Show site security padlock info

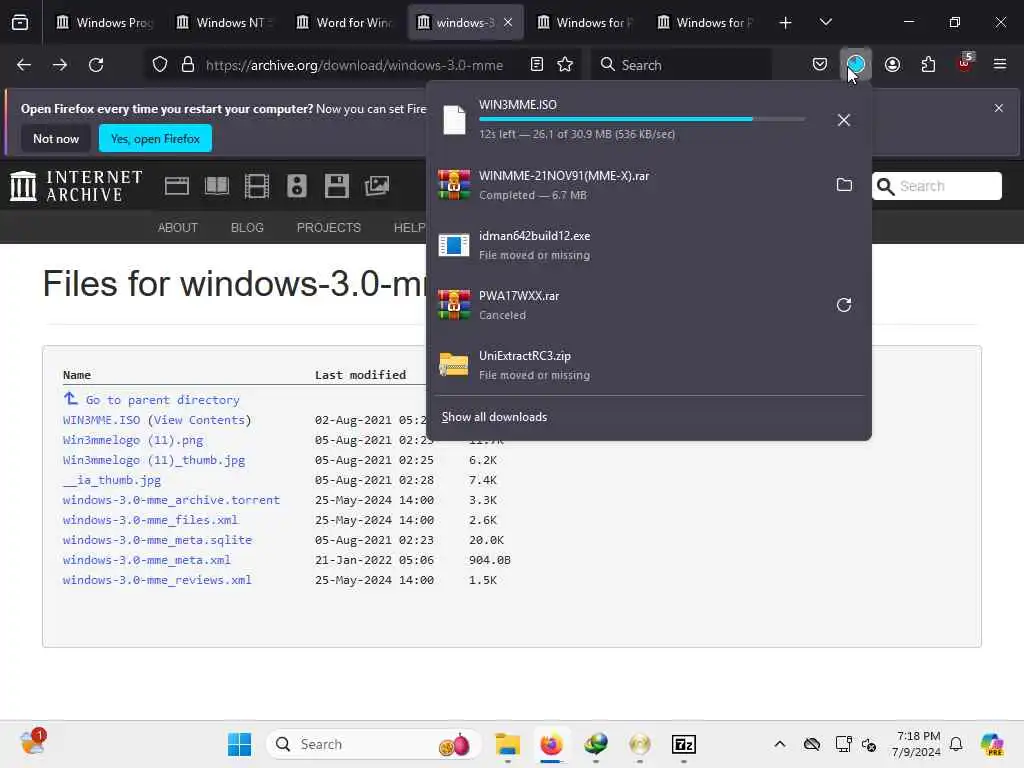coord(188,65)
